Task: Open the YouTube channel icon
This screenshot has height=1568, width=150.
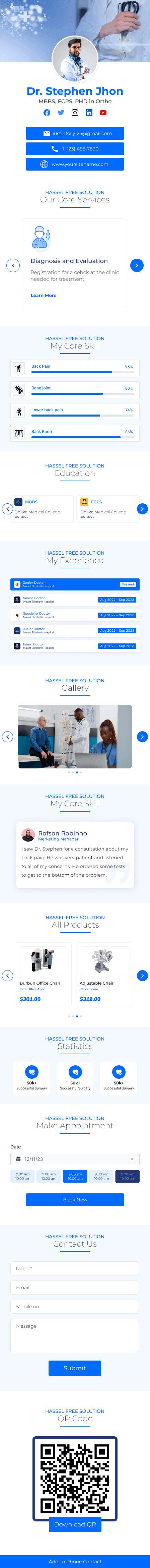Action: [x=103, y=113]
